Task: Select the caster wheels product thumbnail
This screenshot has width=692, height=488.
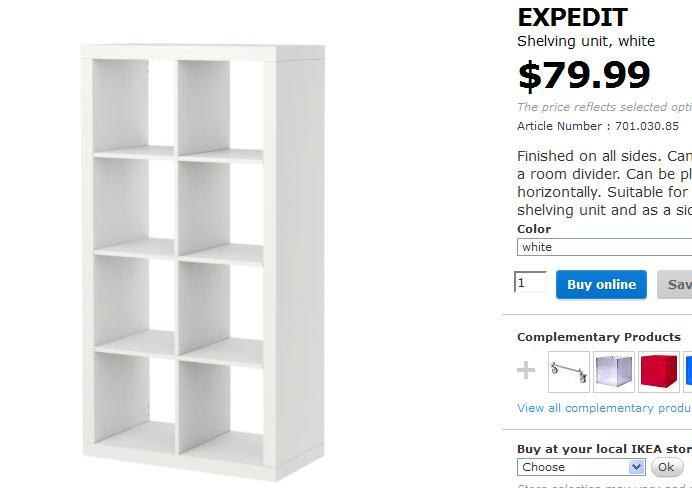Action: (x=568, y=371)
